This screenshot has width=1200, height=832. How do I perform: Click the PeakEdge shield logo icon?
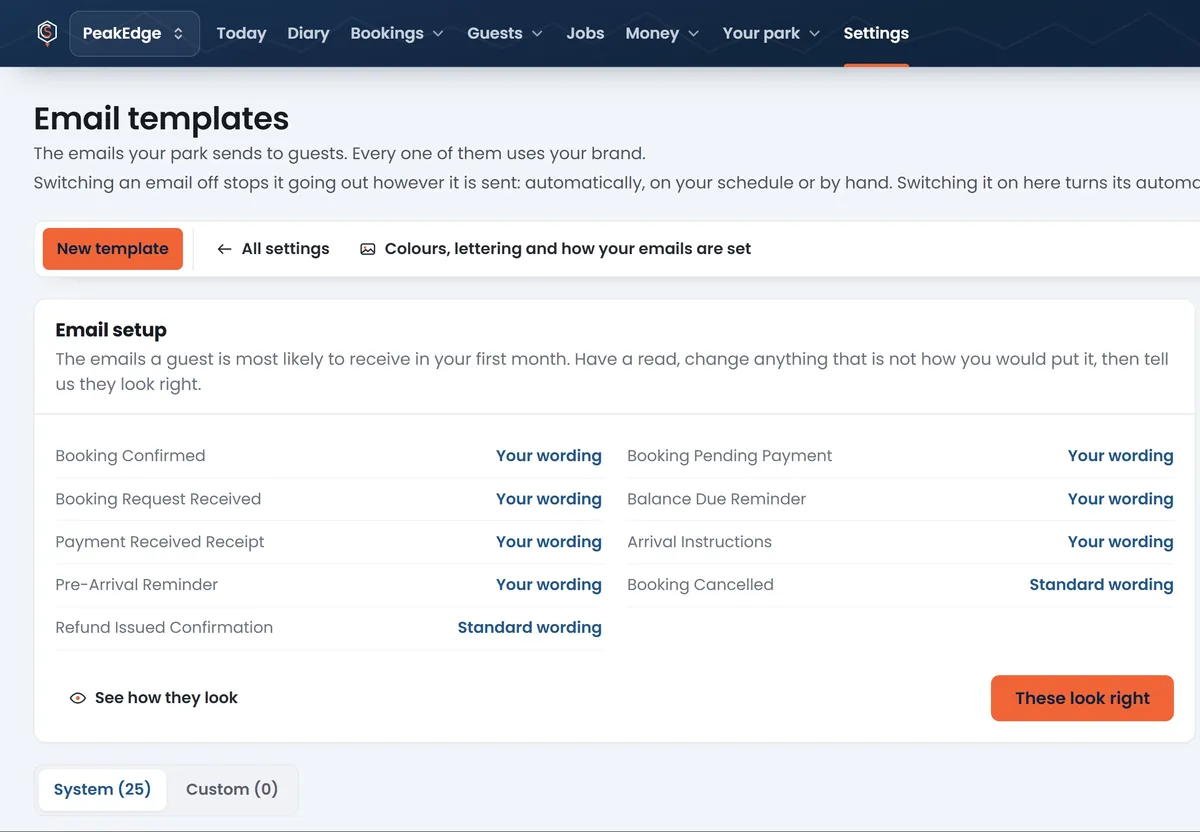47,33
